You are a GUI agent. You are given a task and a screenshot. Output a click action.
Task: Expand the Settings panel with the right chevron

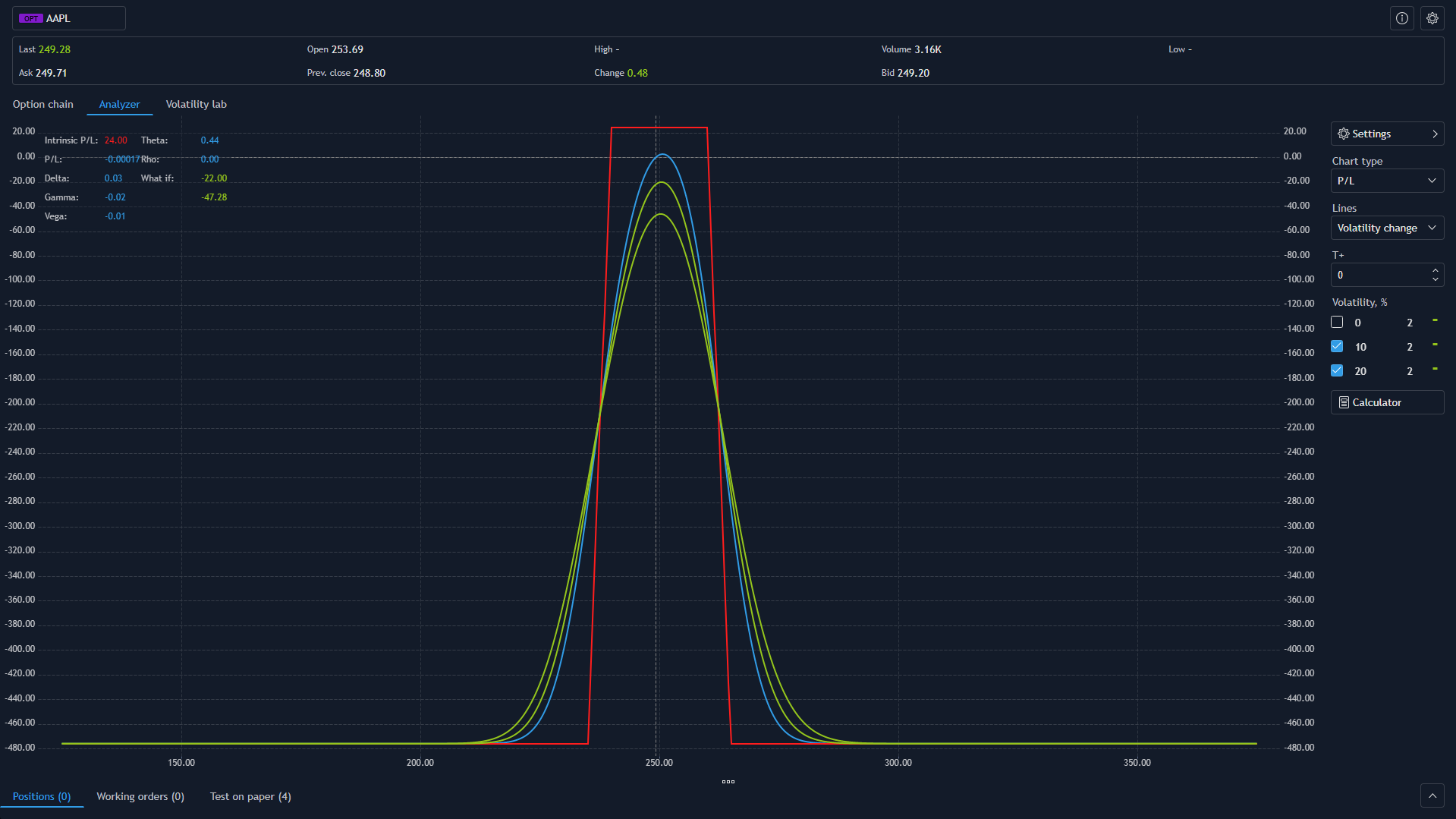click(1435, 134)
